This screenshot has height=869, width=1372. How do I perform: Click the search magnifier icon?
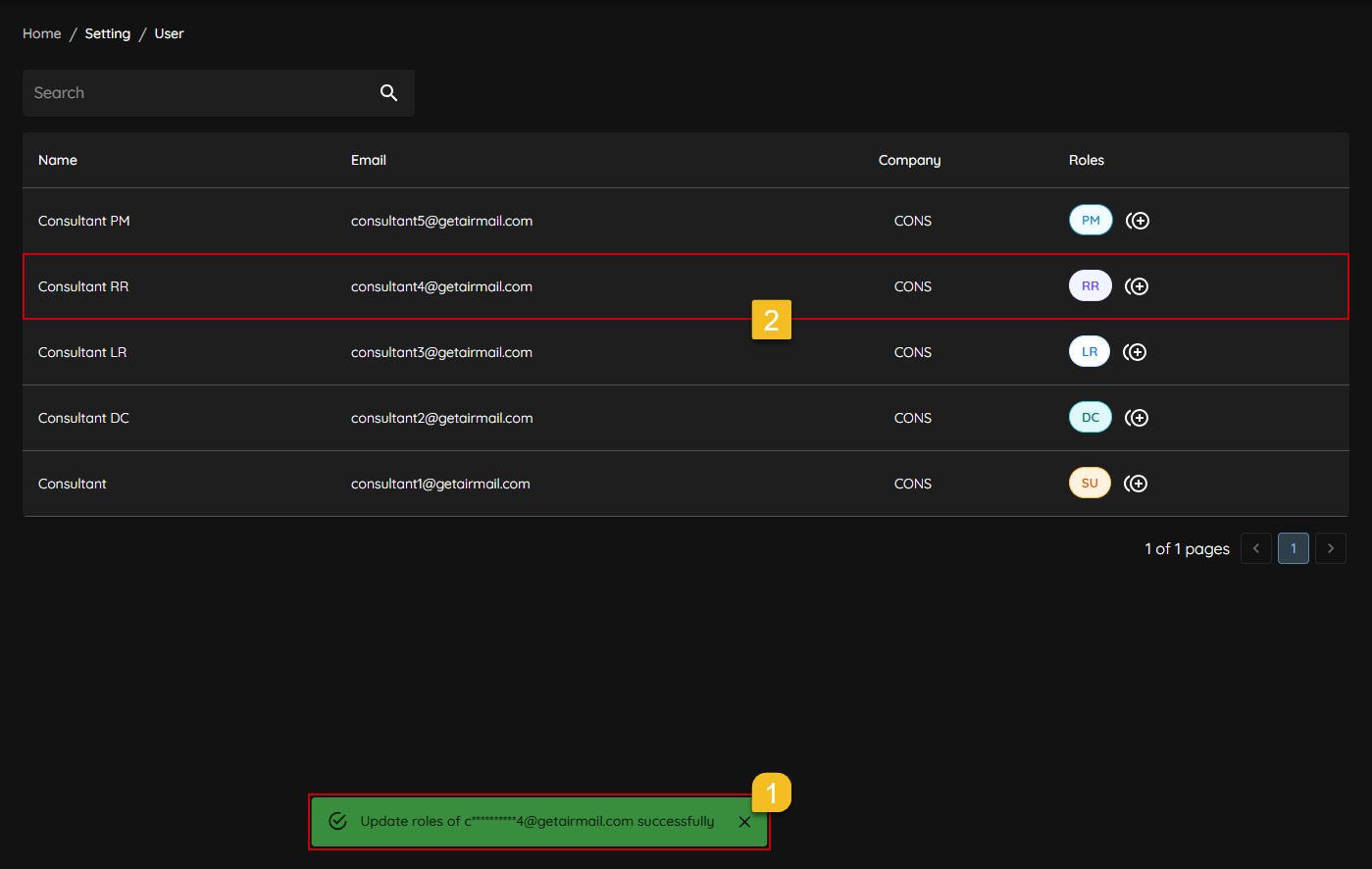[388, 93]
